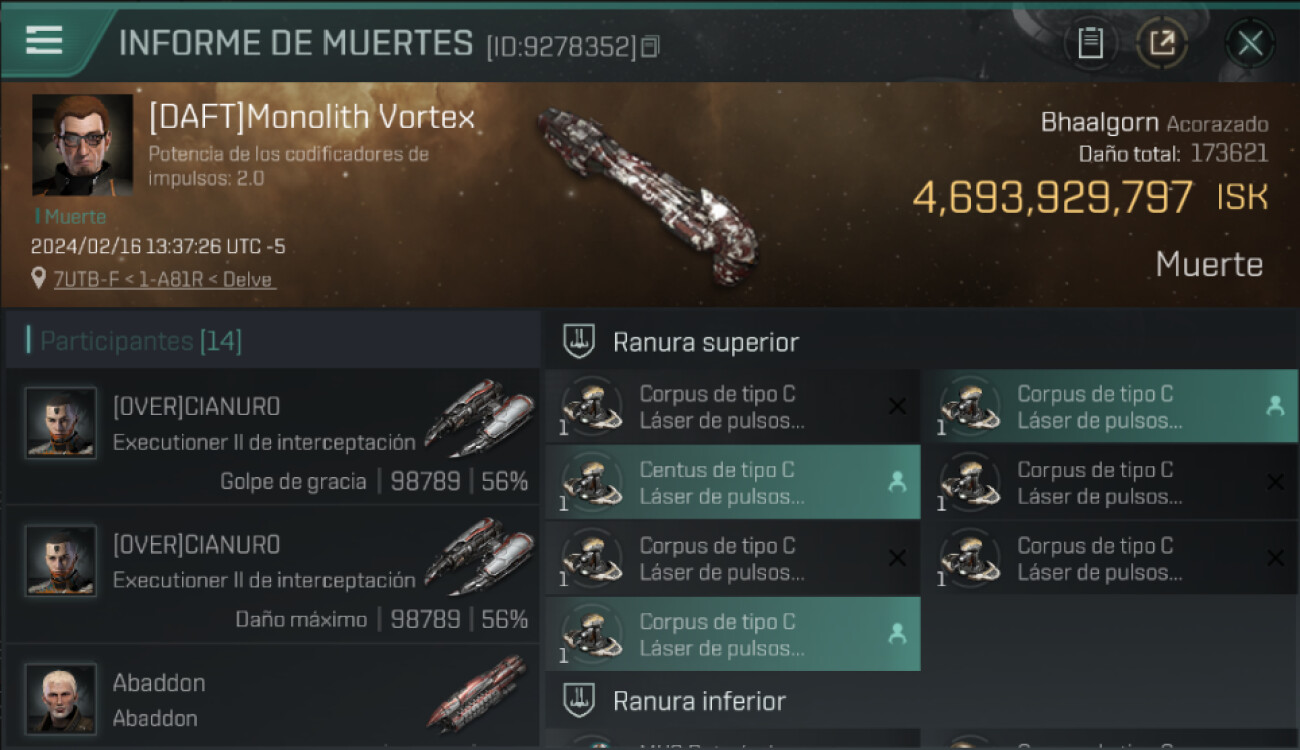This screenshot has height=750, width=1300.
Task: Select the Golpe de gracia CIANURO entry
Action: point(273,436)
